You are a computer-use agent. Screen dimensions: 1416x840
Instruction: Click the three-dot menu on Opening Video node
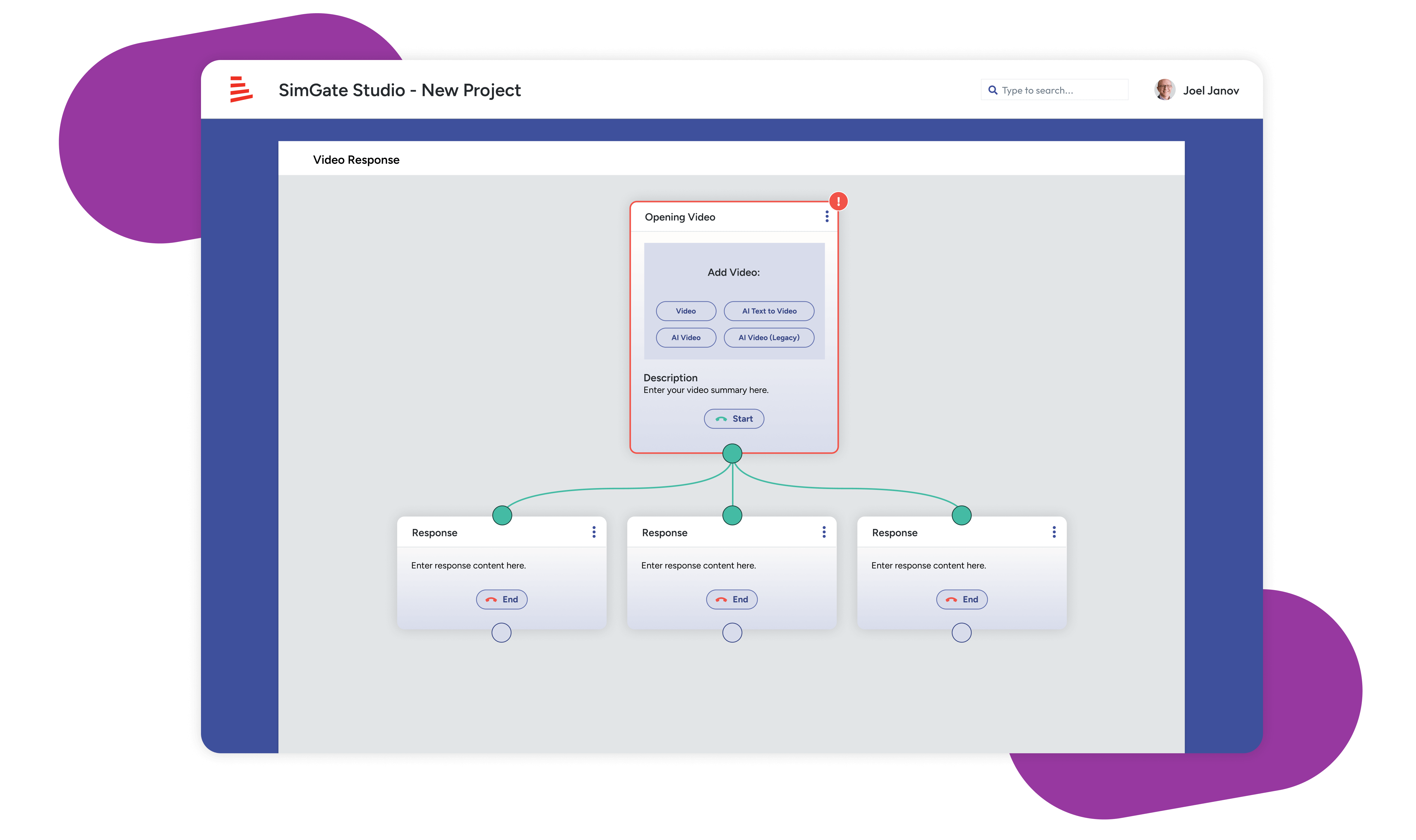825,217
